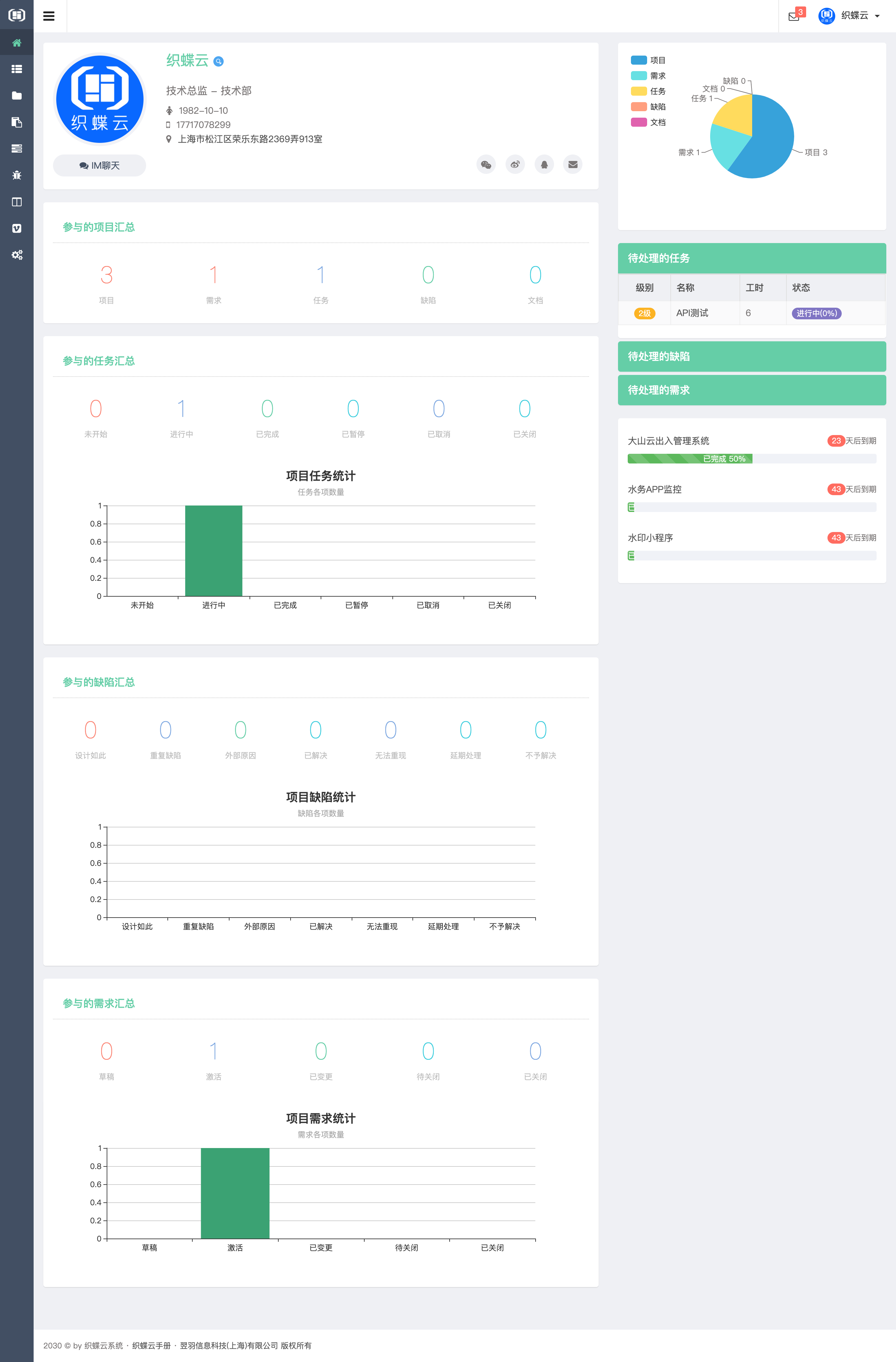Open the message inbox with badge 3

pyautogui.click(x=794, y=16)
